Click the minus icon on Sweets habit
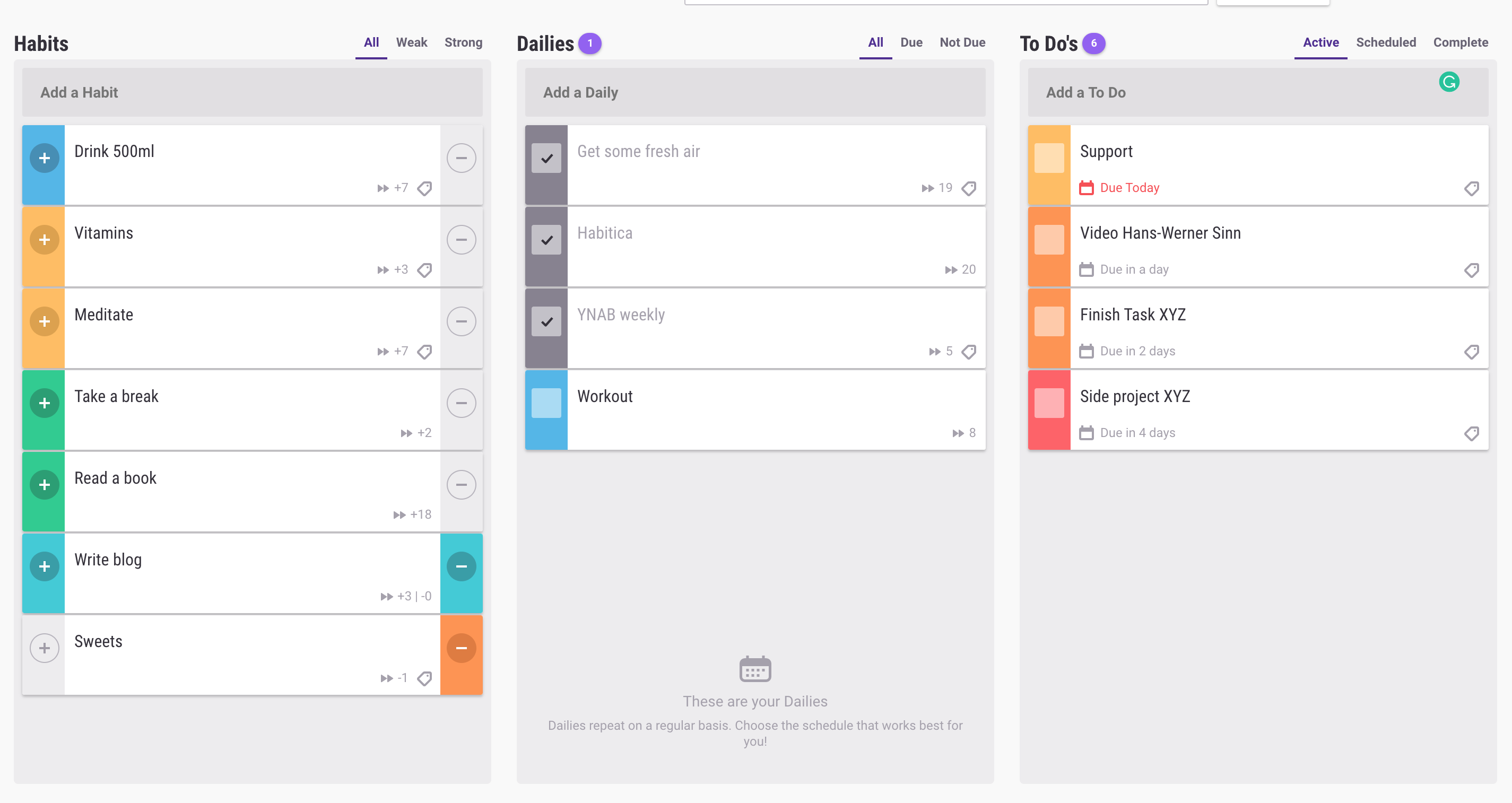Viewport: 1512px width, 803px height. (x=461, y=648)
